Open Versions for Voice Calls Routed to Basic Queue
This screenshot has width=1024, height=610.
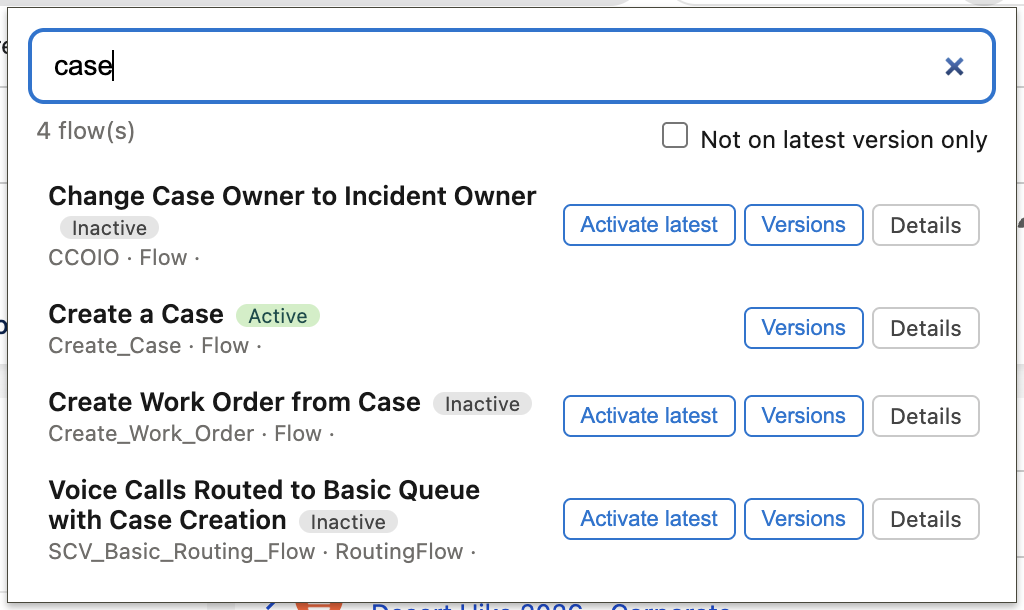(x=803, y=519)
